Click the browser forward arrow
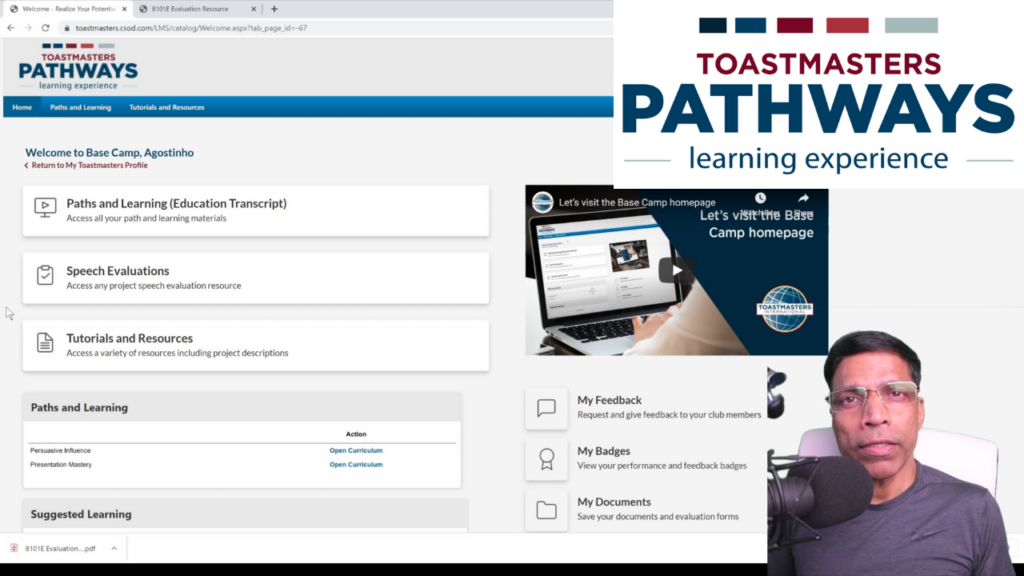 coord(28,28)
